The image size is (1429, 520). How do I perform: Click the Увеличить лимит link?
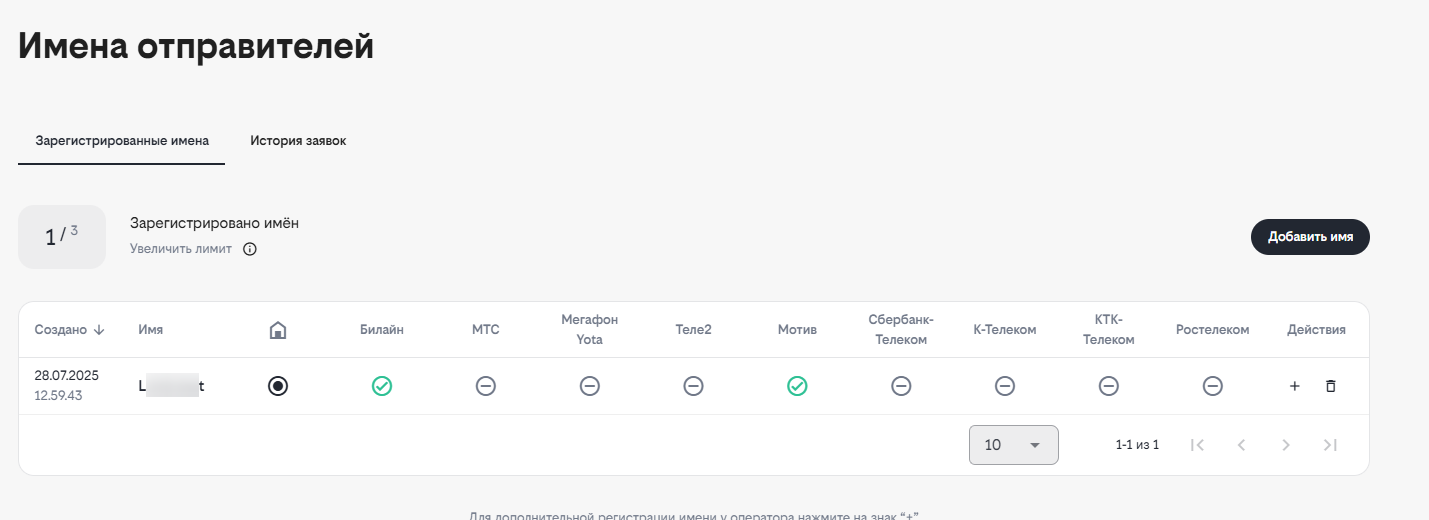click(181, 249)
